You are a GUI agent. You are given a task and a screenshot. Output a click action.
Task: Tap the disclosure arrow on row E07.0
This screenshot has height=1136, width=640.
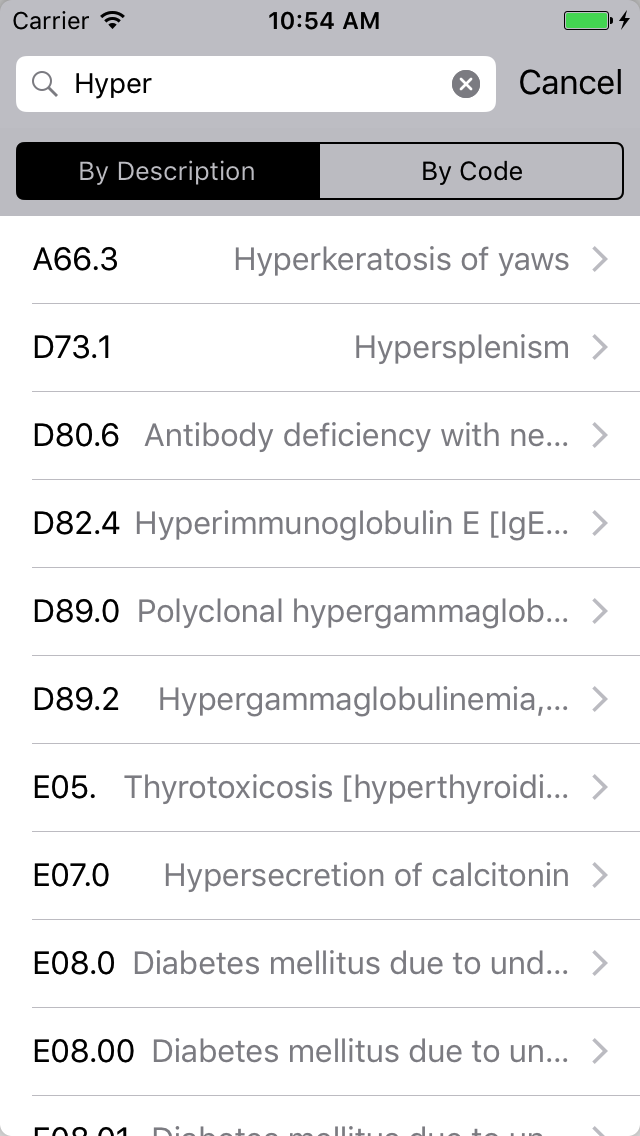599,875
